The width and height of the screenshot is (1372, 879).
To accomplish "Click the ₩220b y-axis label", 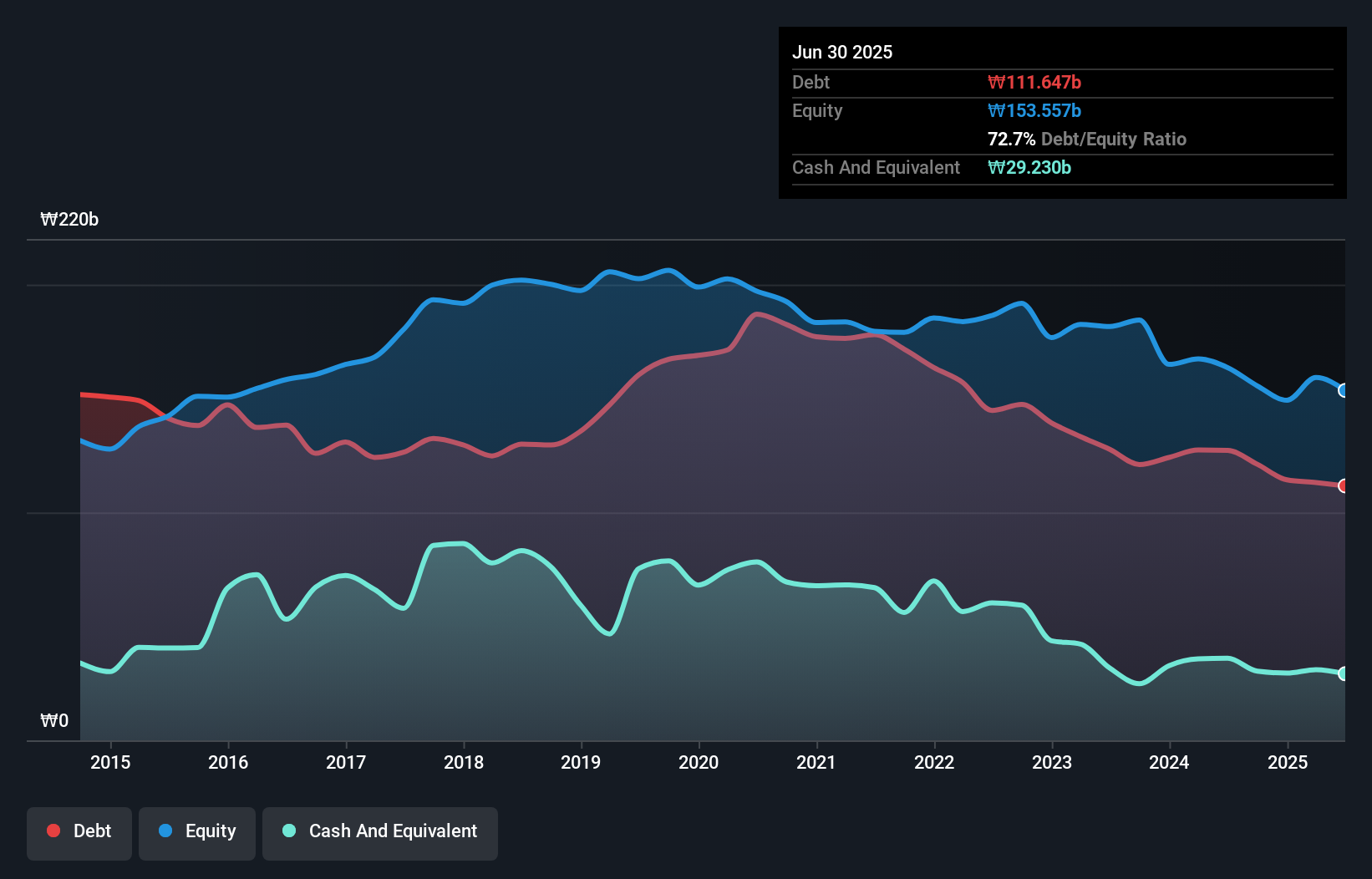I will 69,220.
